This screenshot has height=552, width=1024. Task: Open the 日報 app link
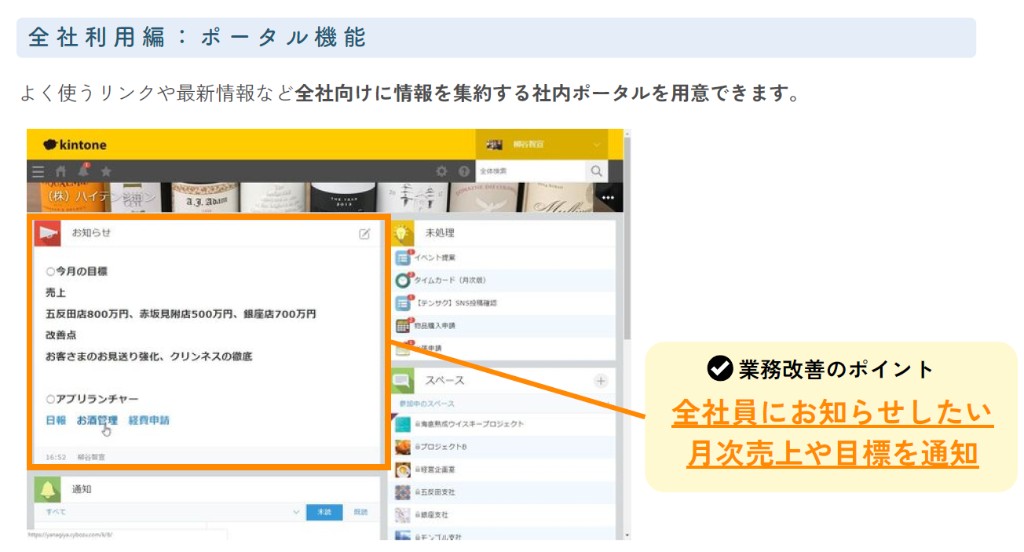pos(56,420)
